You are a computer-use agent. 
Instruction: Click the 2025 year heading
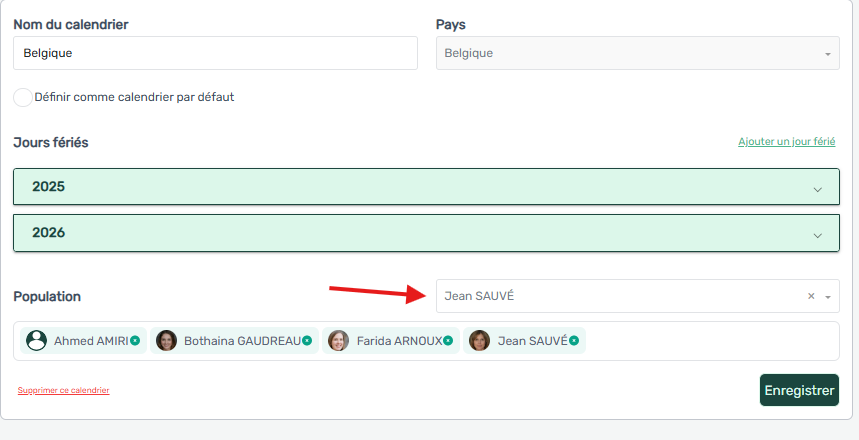pos(49,186)
